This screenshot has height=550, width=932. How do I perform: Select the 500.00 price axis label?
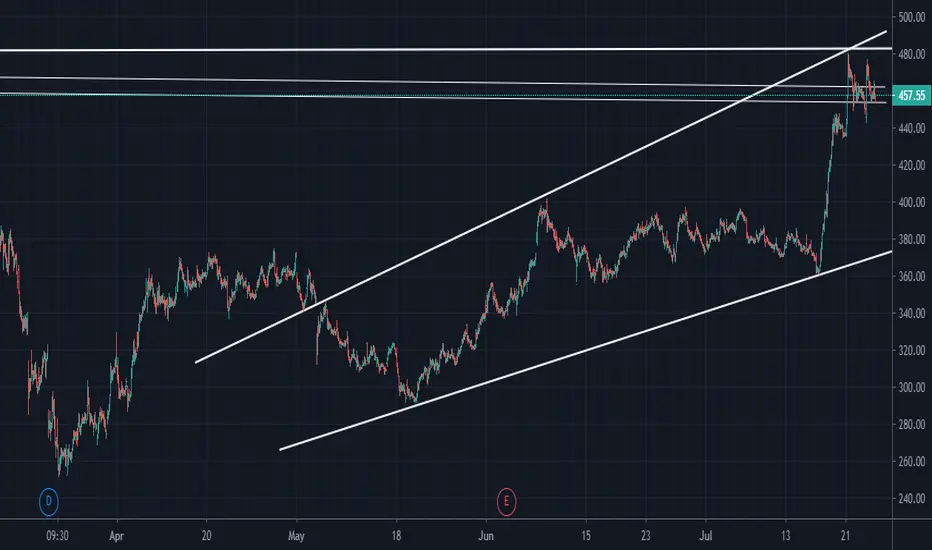pyautogui.click(x=912, y=17)
